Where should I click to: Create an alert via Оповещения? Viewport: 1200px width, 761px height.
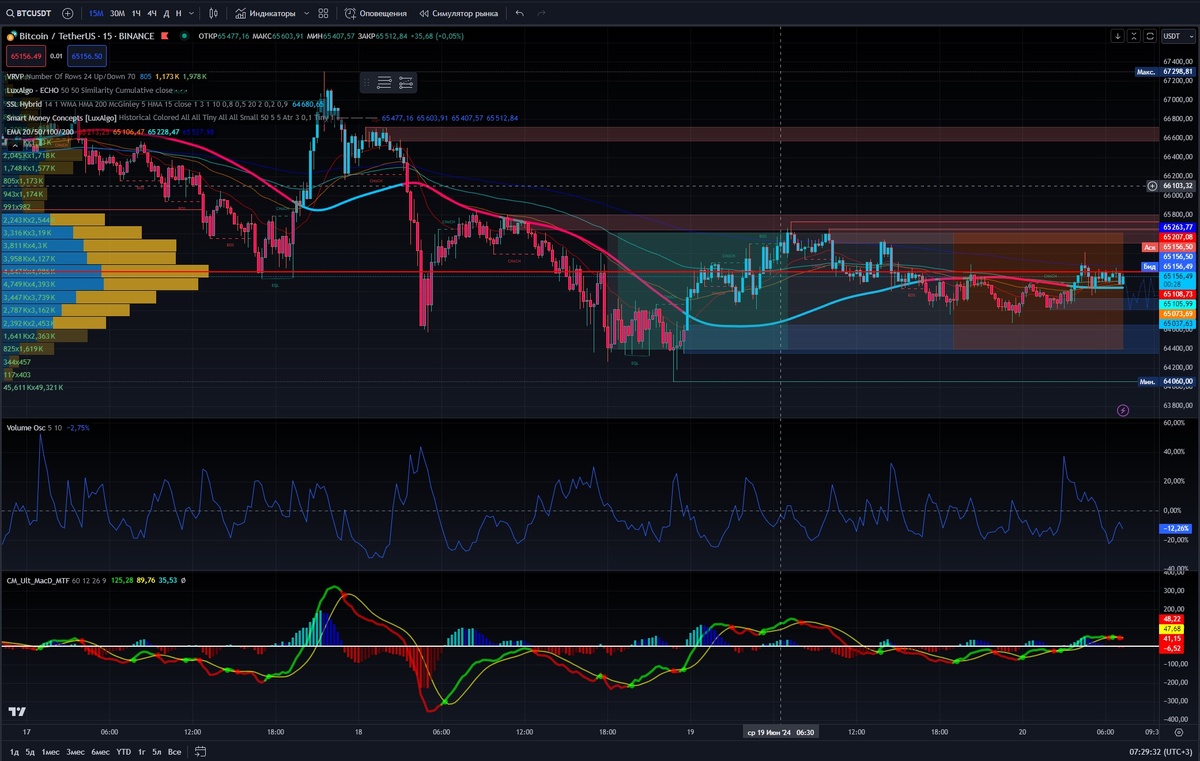click(376, 13)
